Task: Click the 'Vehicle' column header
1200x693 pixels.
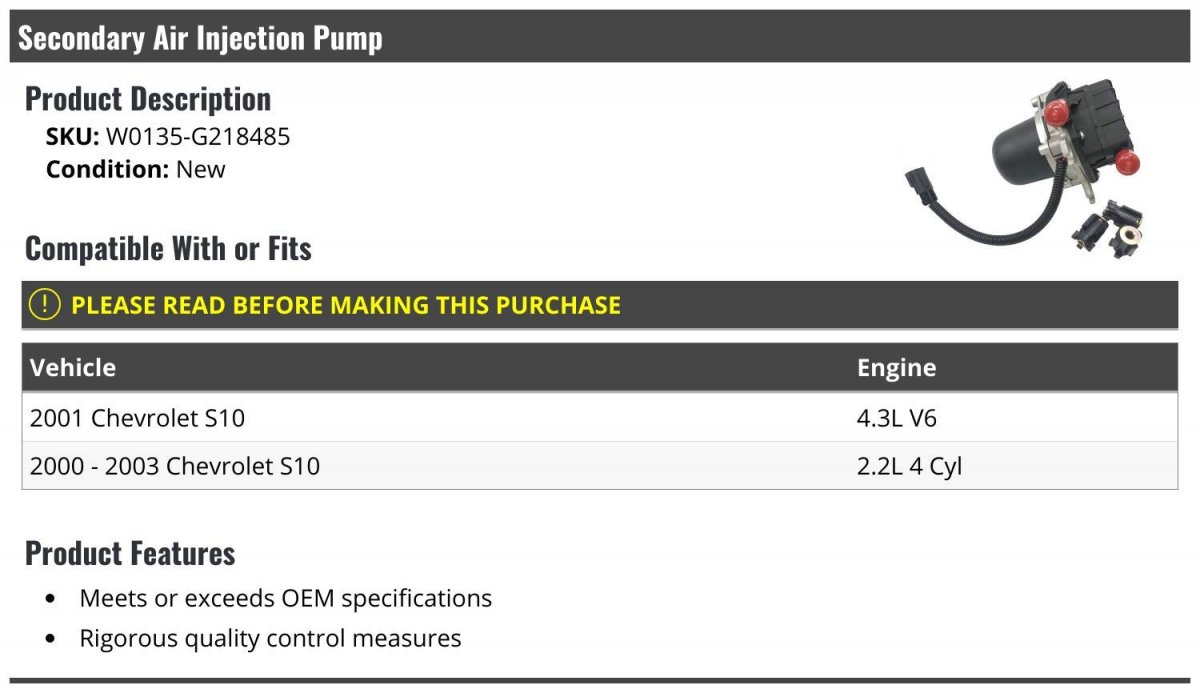Action: point(73,367)
